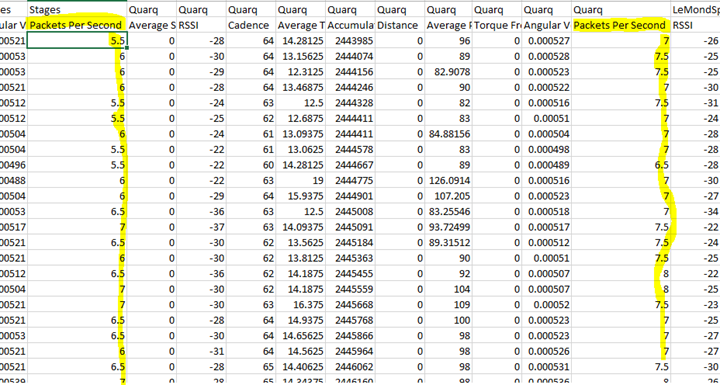
Task: Select cell with value 2446062
Action: pos(350,367)
